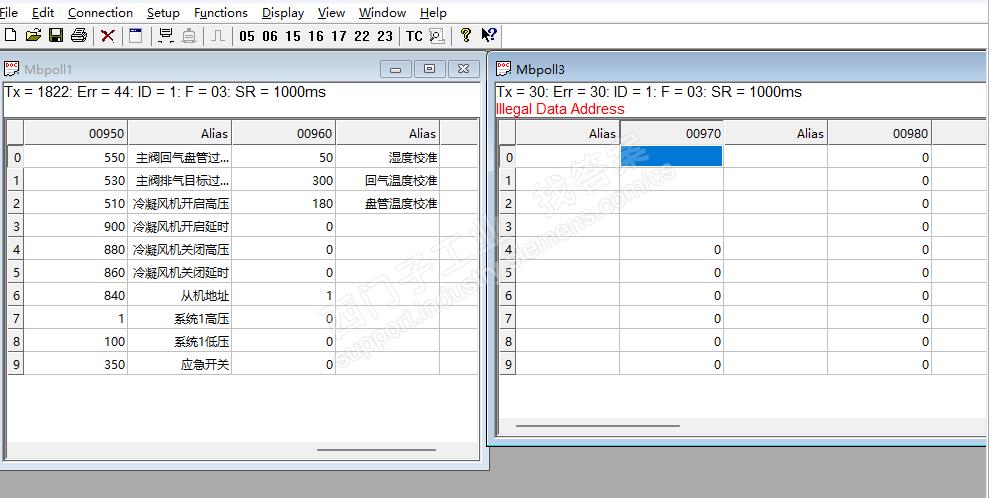Select the alias cell 冷凝风机关闭延时
Image resolution: width=989 pixels, height=498 pixels.
click(180, 272)
